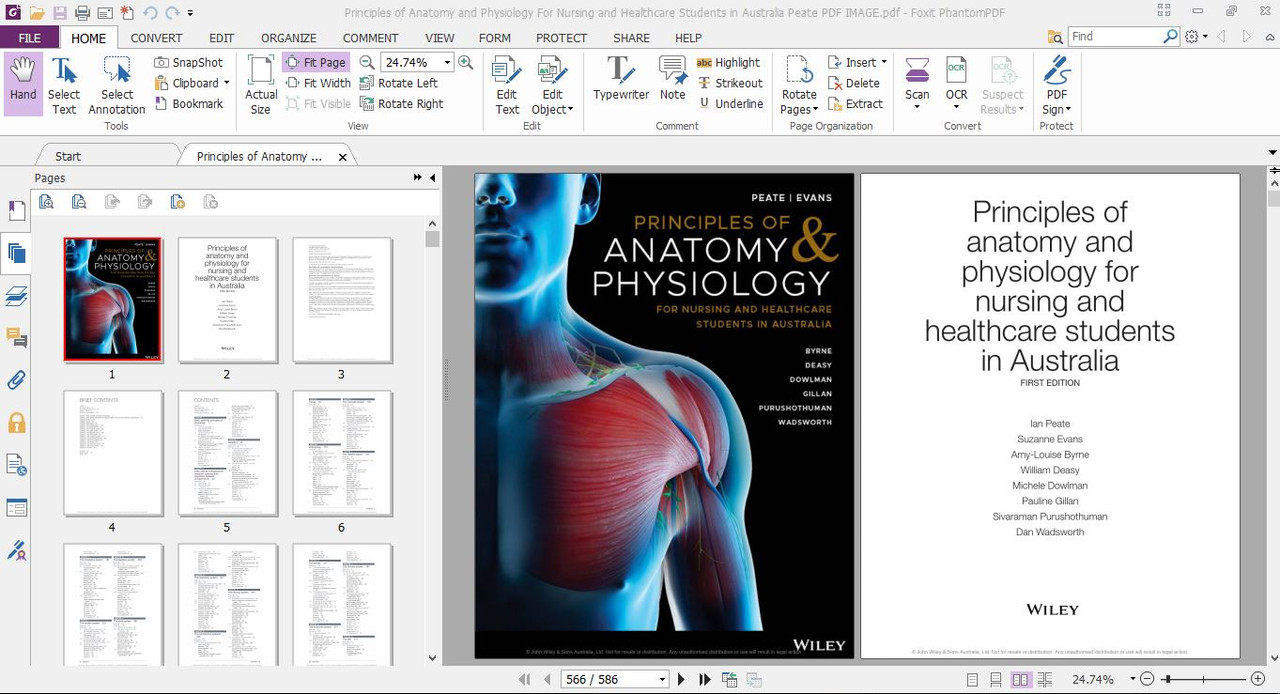Open the ribbon zoom percentage dropdown
This screenshot has height=694, width=1280.
448,62
